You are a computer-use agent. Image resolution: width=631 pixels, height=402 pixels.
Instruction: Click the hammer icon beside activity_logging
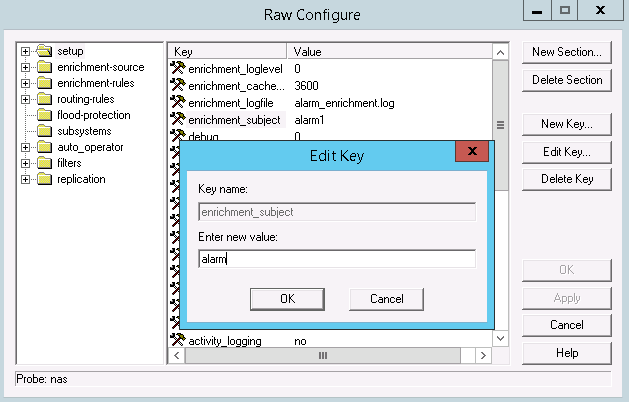click(x=177, y=340)
